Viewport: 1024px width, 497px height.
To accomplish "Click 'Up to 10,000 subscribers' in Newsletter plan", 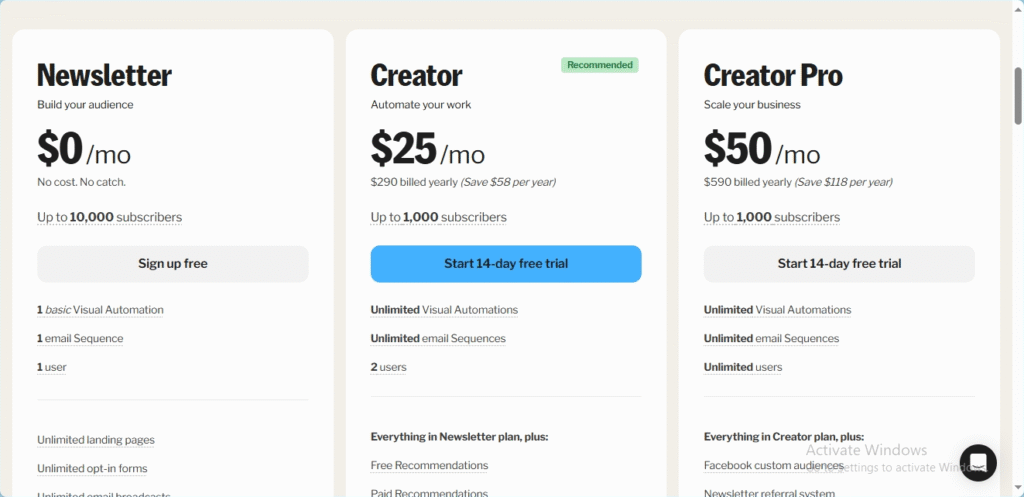I will pyautogui.click(x=110, y=217).
